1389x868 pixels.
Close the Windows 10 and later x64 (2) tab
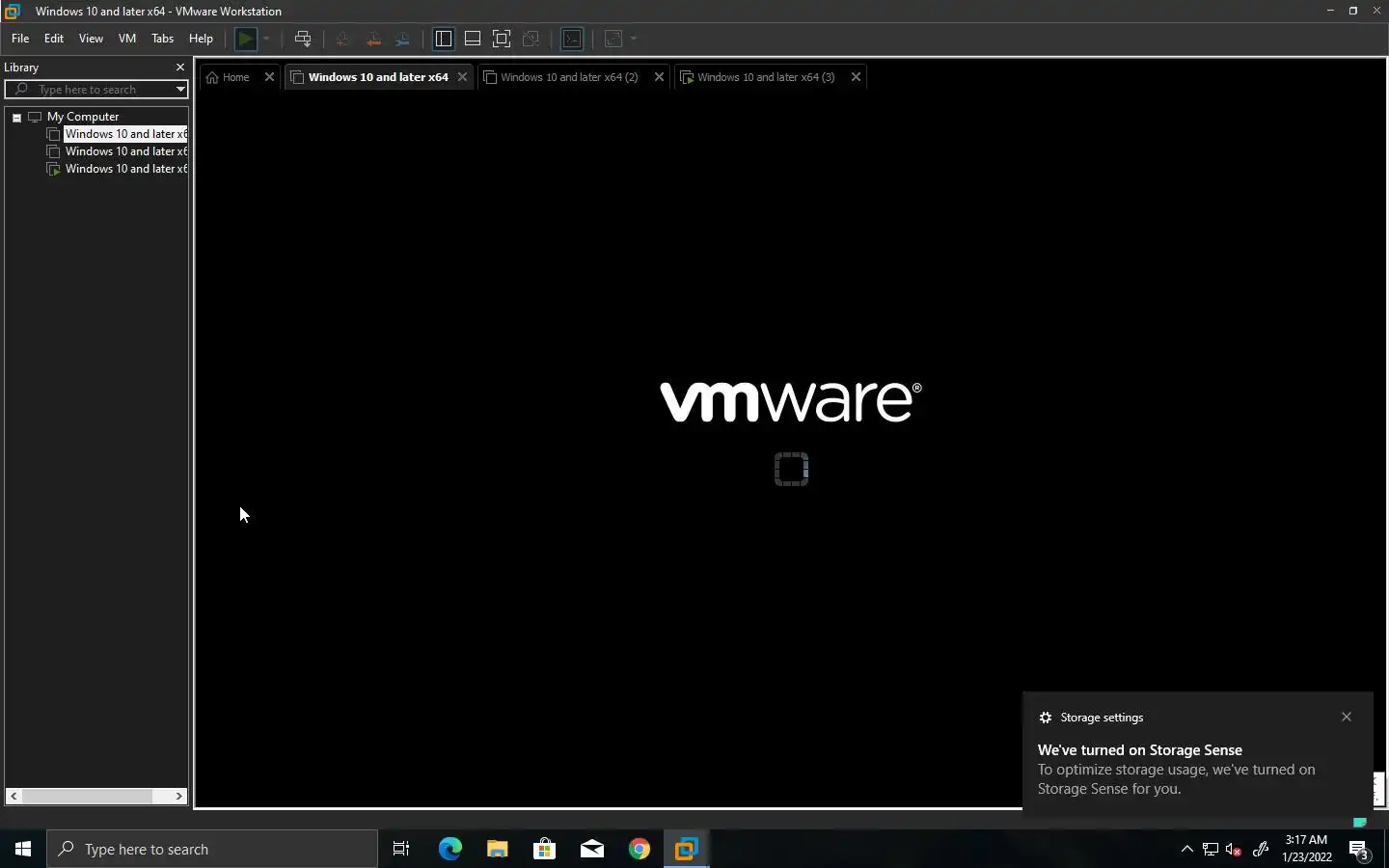[x=659, y=77]
